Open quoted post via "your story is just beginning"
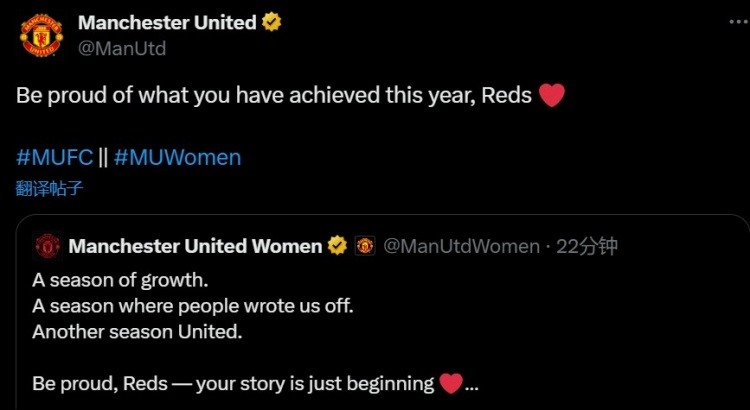The width and height of the screenshot is (750, 410). click(315, 383)
